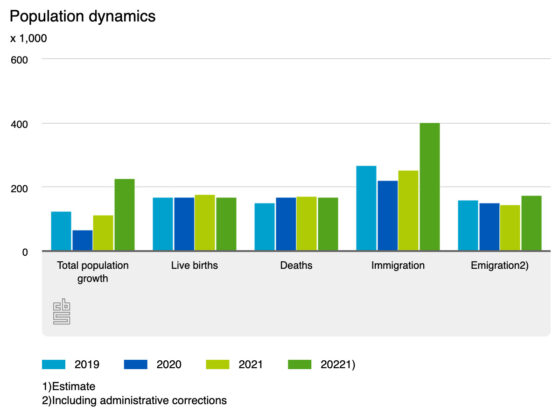This screenshot has width=560, height=420.
Task: Select the 2021 legend label
Action: [251, 364]
